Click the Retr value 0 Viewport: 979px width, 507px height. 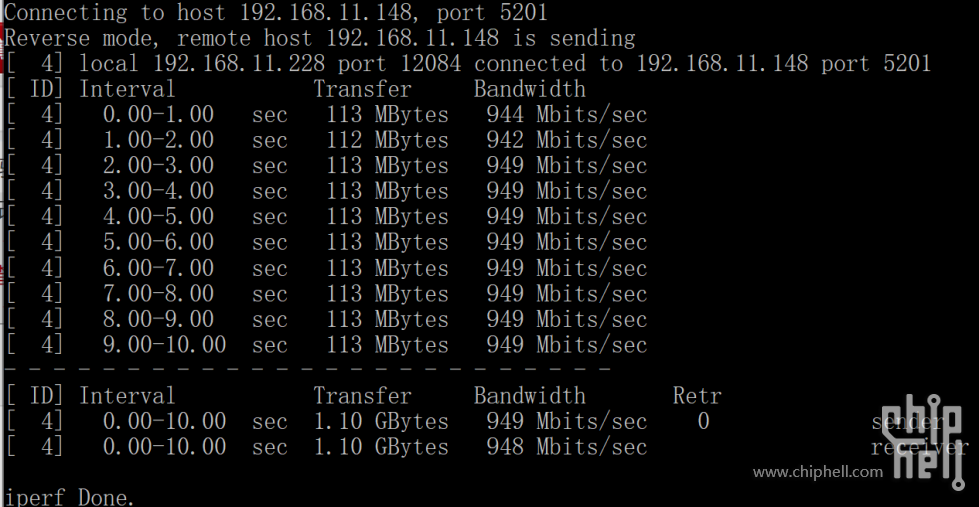(704, 422)
